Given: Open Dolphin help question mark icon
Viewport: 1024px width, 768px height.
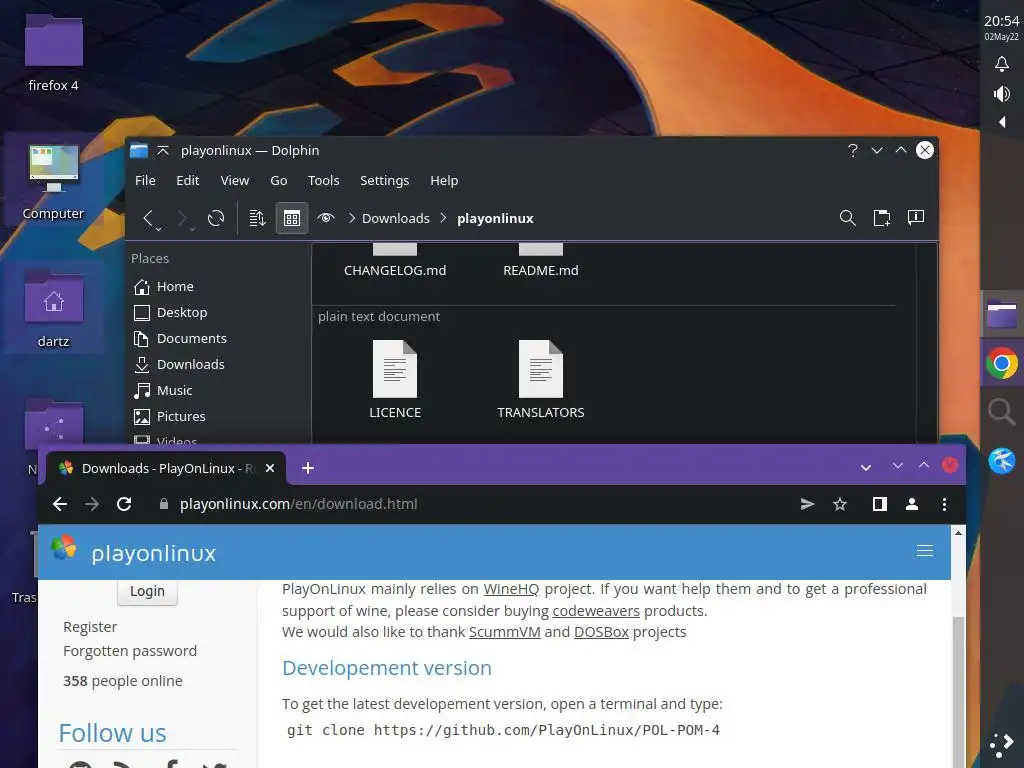Looking at the screenshot, I should click(852, 150).
